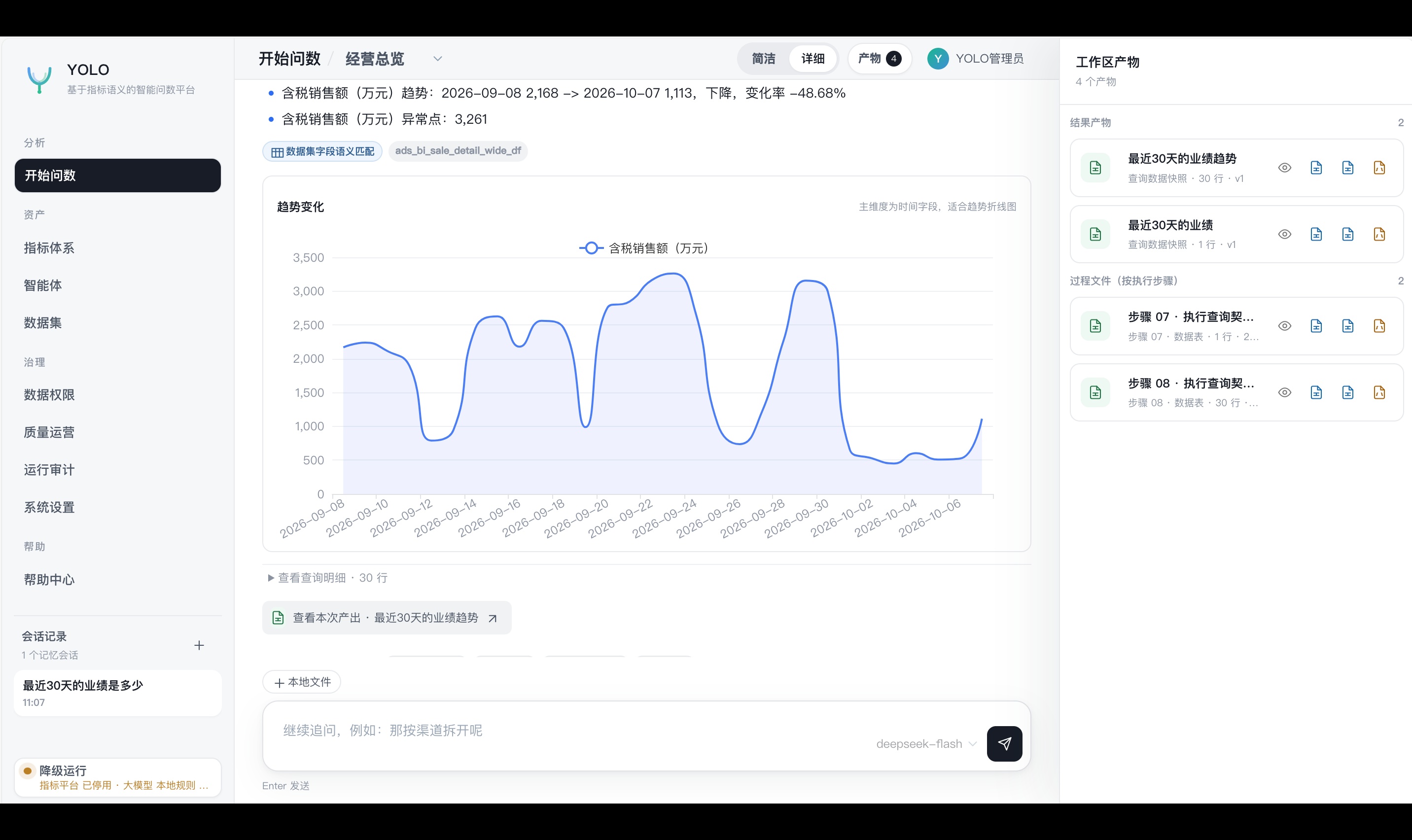Viewport: 1412px width, 840px height.
Task: Click the 继续追问 input field
Action: pyautogui.click(x=646, y=735)
